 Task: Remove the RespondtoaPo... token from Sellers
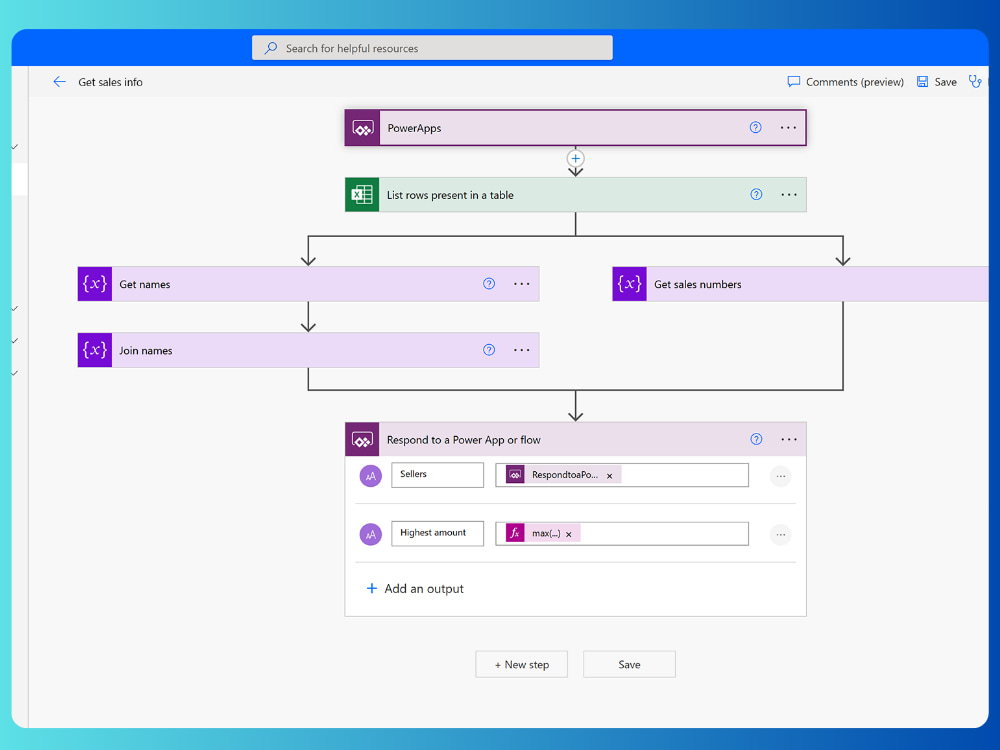(x=610, y=476)
